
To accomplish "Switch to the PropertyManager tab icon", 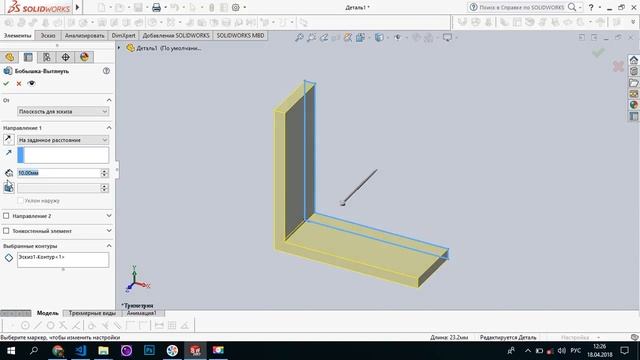I will pyautogui.click(x=28, y=57).
